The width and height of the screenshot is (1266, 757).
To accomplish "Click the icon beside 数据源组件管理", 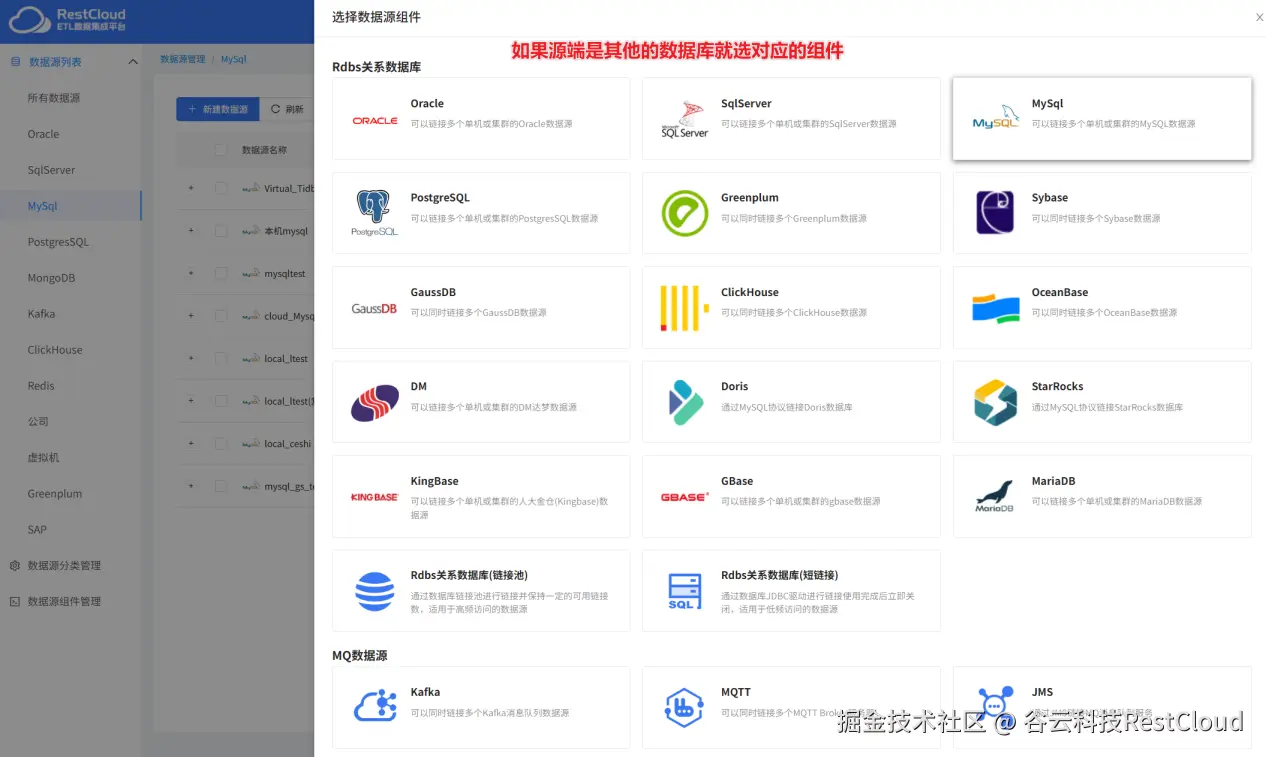I will pos(15,602).
